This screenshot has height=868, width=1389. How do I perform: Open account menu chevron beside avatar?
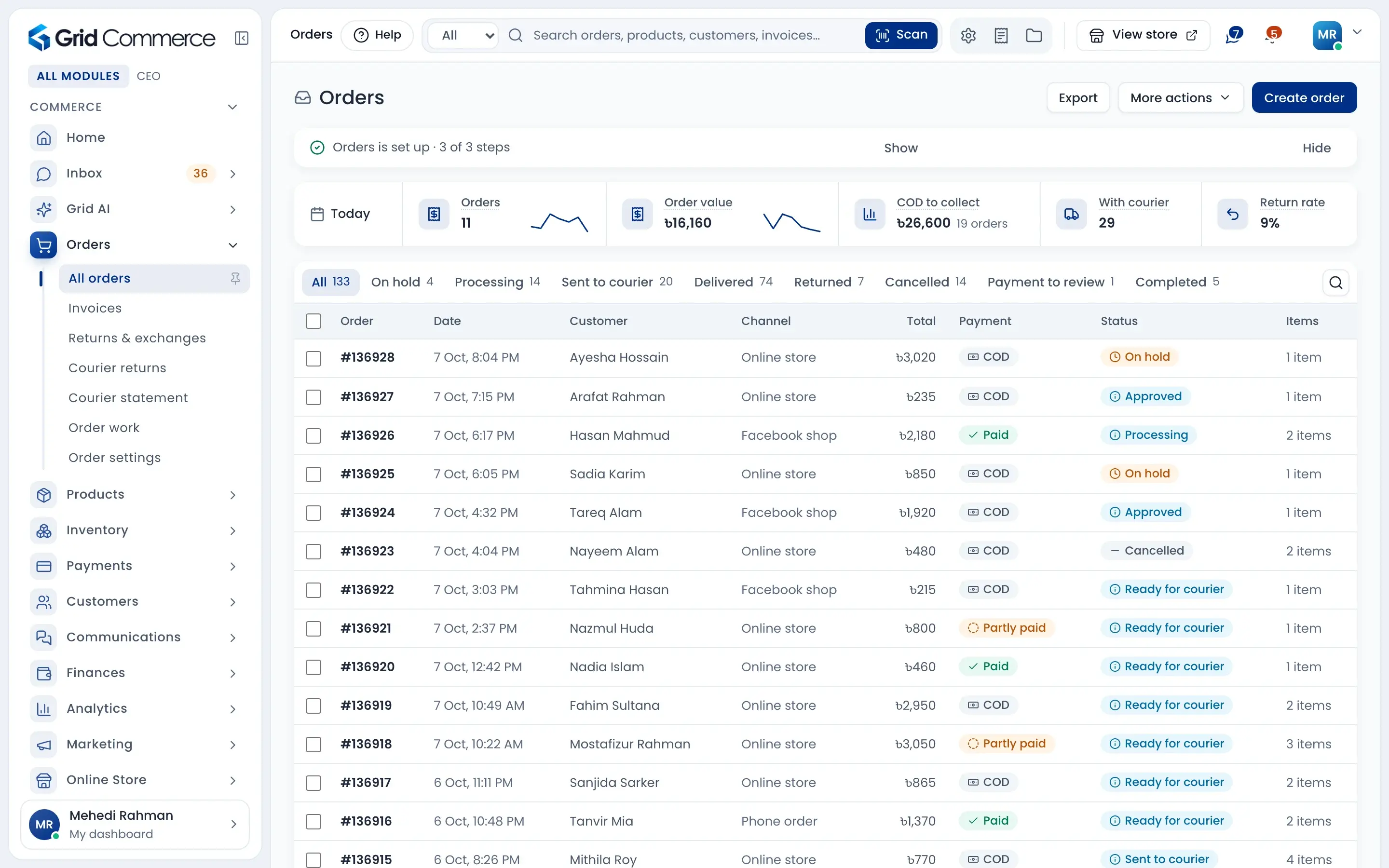pyautogui.click(x=1357, y=32)
